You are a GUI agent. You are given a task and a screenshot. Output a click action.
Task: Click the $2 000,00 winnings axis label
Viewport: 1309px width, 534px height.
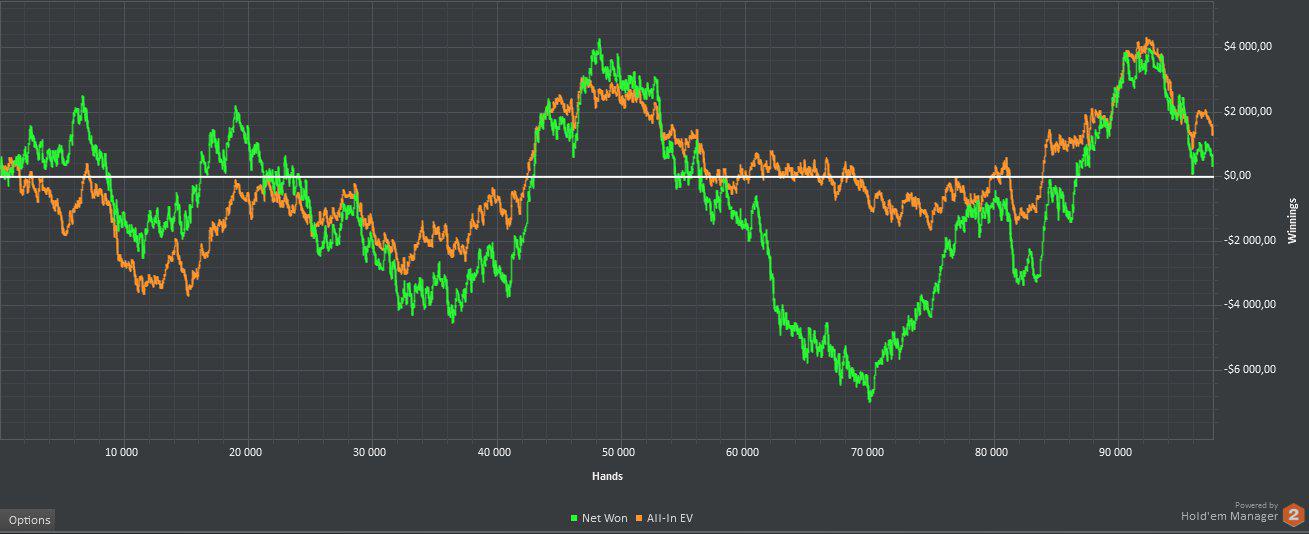point(1247,111)
